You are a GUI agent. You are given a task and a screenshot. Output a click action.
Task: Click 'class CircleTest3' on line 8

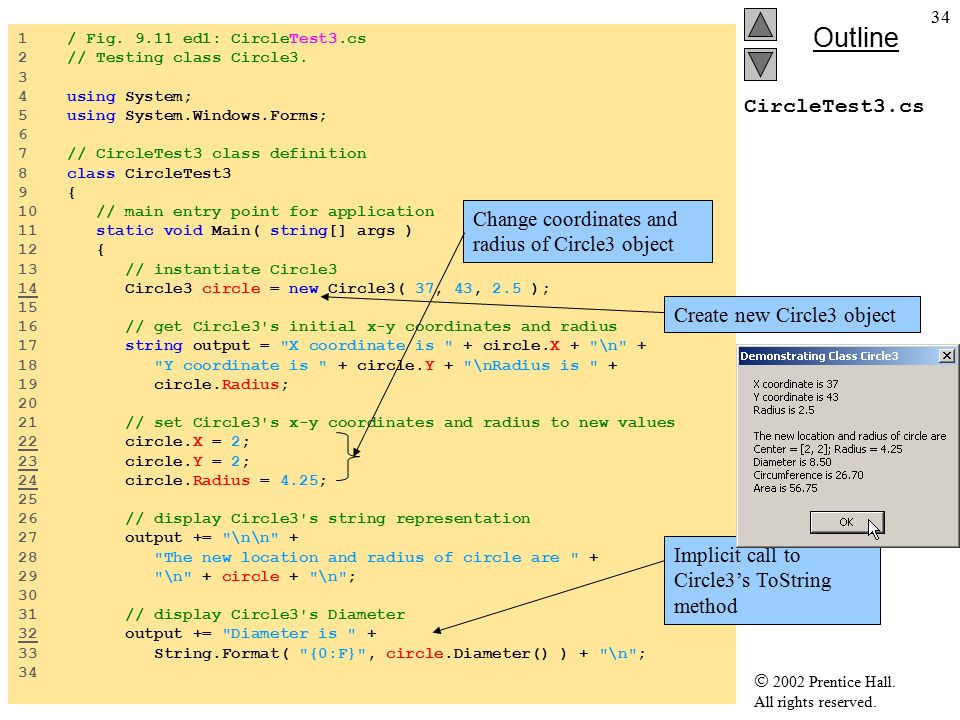149,173
